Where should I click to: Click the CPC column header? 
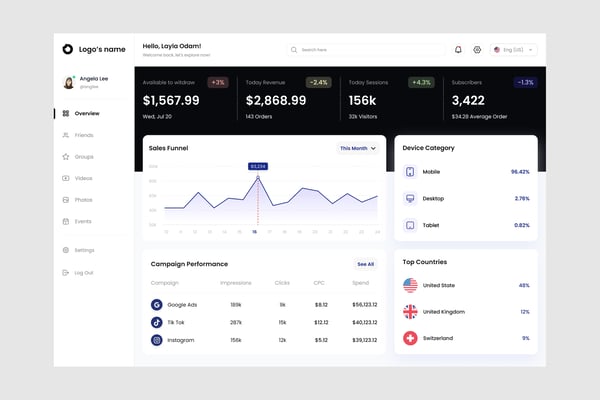319,283
